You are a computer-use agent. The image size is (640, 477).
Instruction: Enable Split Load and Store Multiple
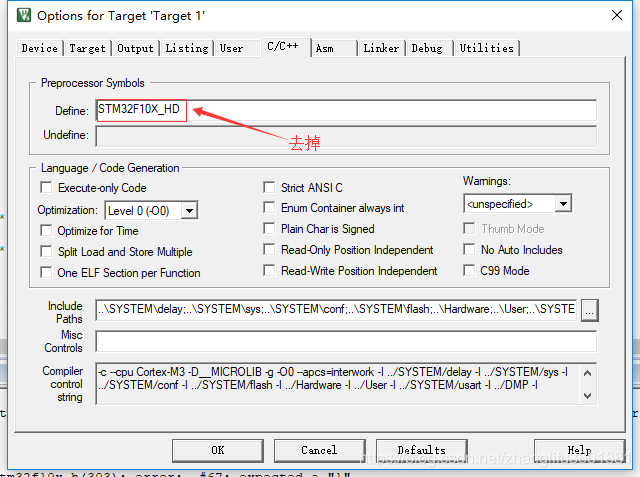click(46, 251)
